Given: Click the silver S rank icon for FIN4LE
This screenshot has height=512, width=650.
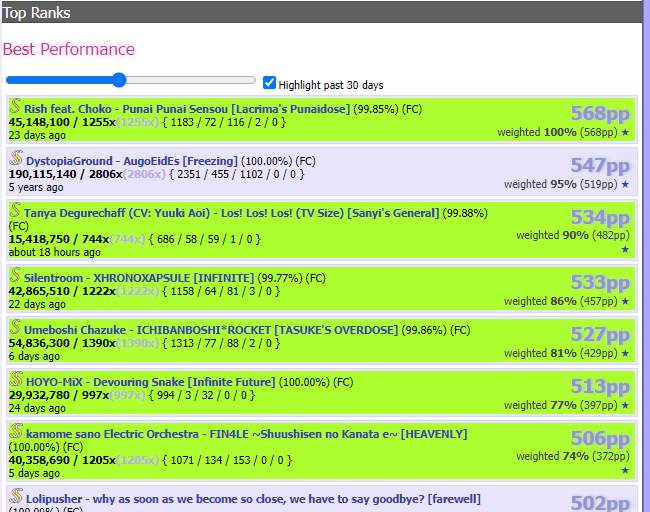Looking at the screenshot, I should tap(16, 431).
